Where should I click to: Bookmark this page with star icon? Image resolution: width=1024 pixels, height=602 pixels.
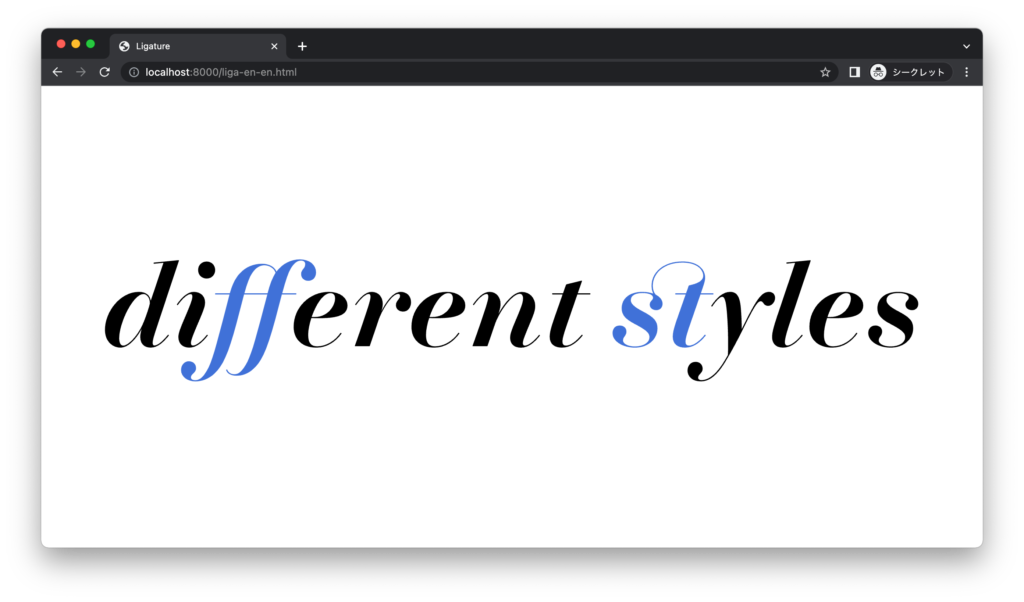[825, 72]
